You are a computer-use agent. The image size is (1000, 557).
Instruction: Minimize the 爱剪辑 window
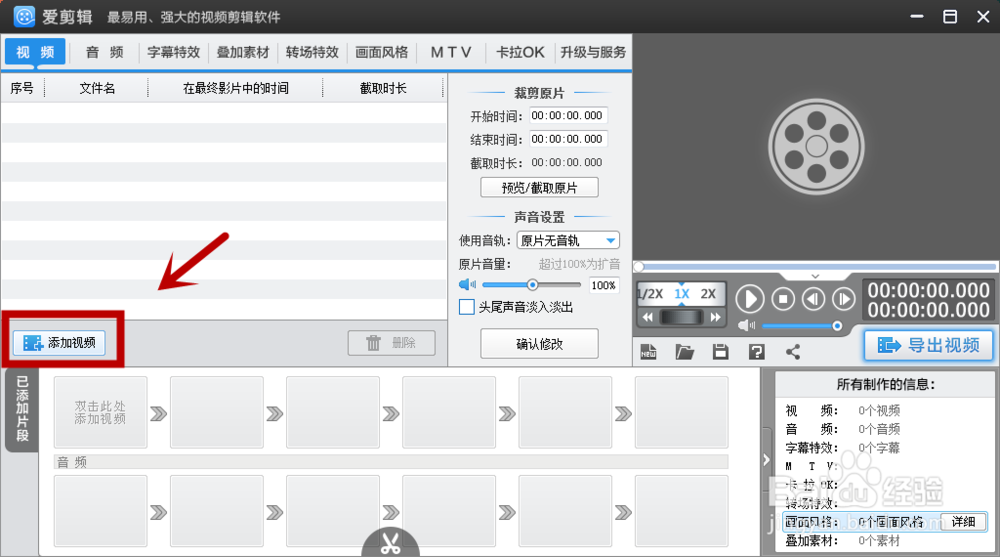(916, 17)
